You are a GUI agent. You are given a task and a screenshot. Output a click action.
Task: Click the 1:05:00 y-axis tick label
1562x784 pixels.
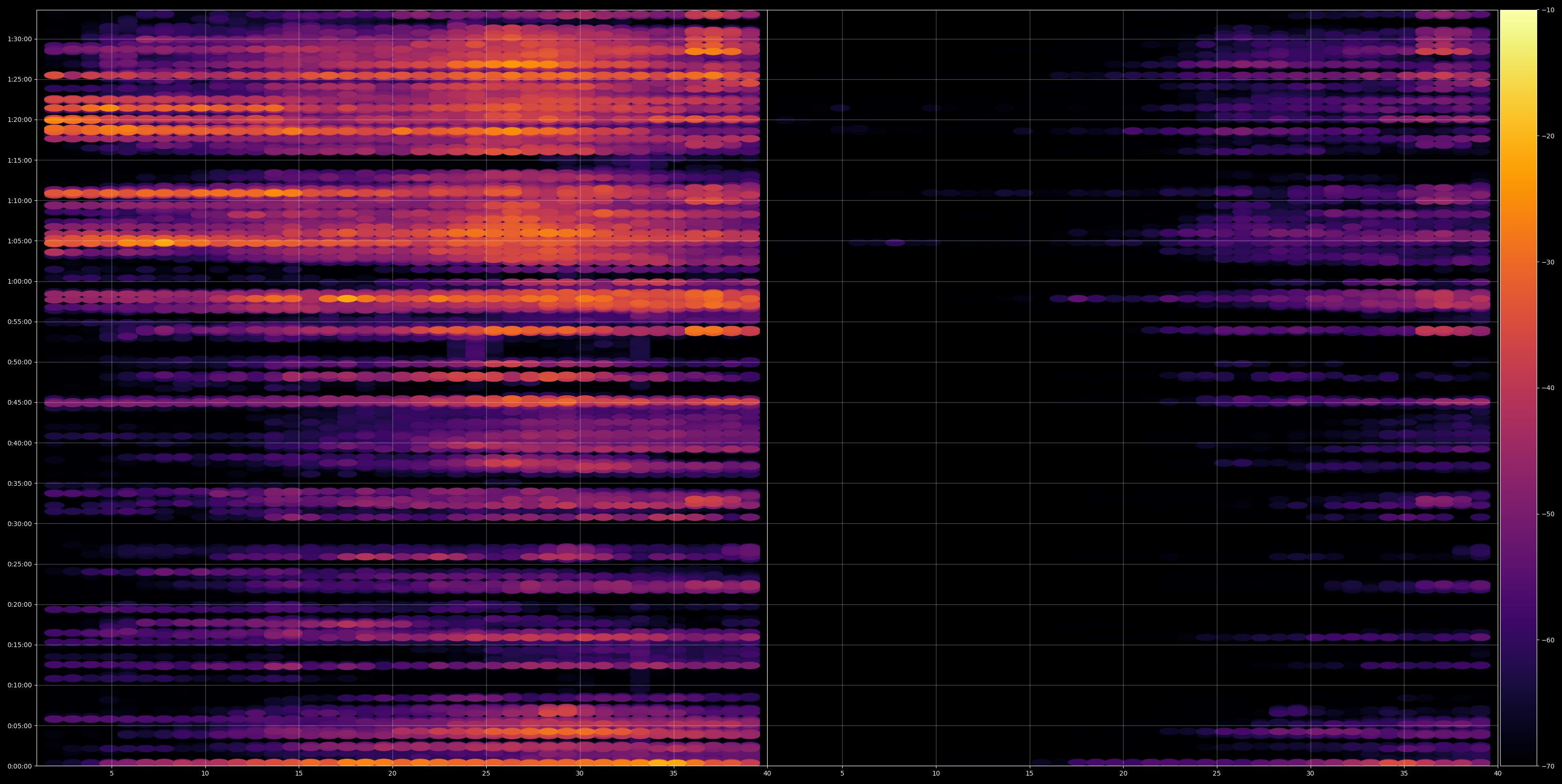pos(19,241)
